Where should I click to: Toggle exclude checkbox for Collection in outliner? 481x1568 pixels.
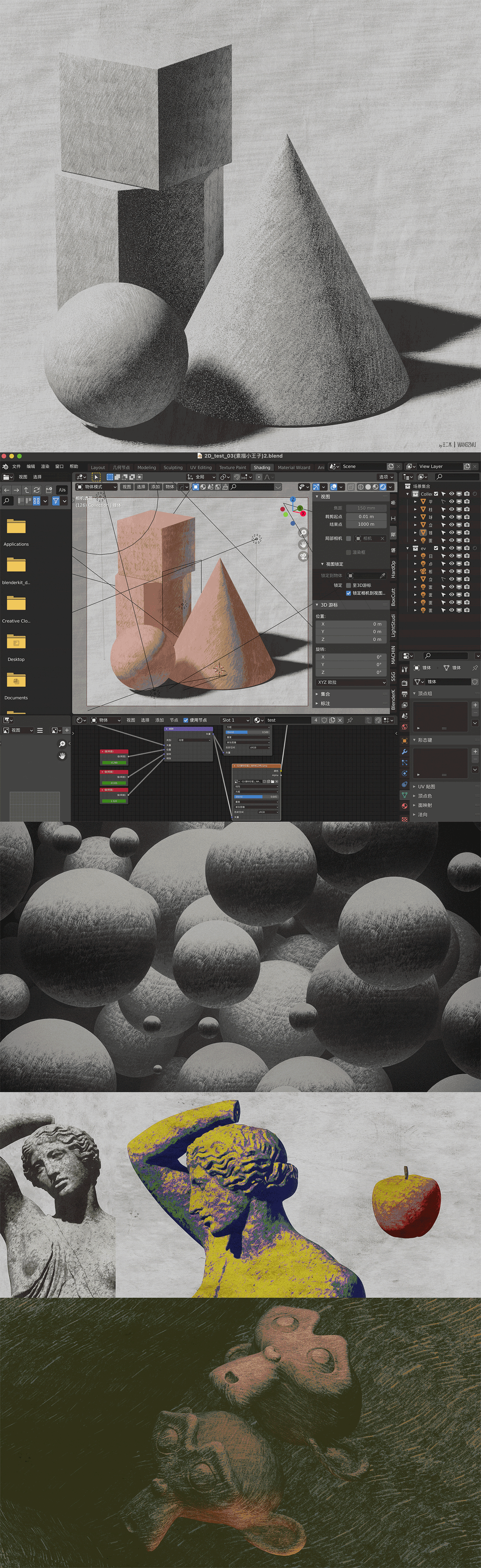point(436,494)
